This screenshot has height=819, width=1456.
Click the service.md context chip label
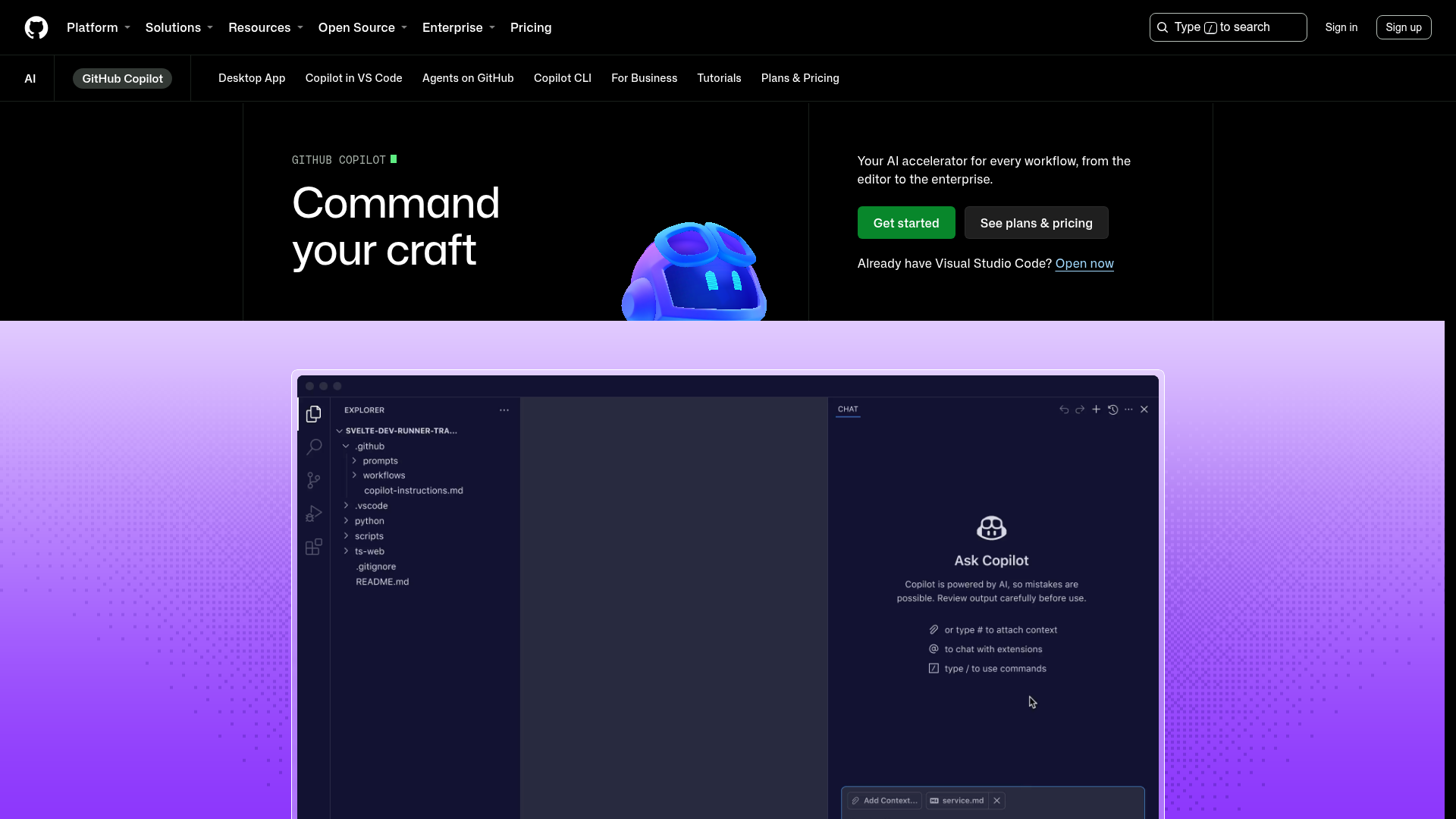[962, 801]
